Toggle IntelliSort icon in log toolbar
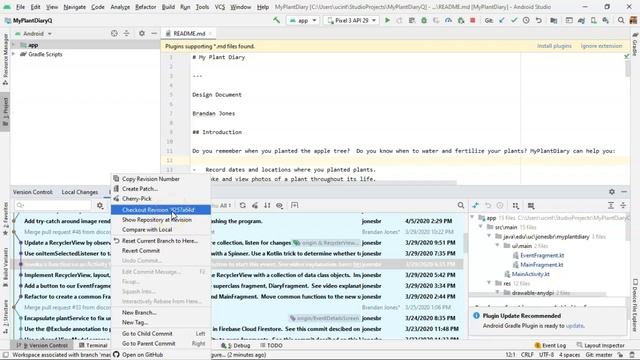 [267, 205]
